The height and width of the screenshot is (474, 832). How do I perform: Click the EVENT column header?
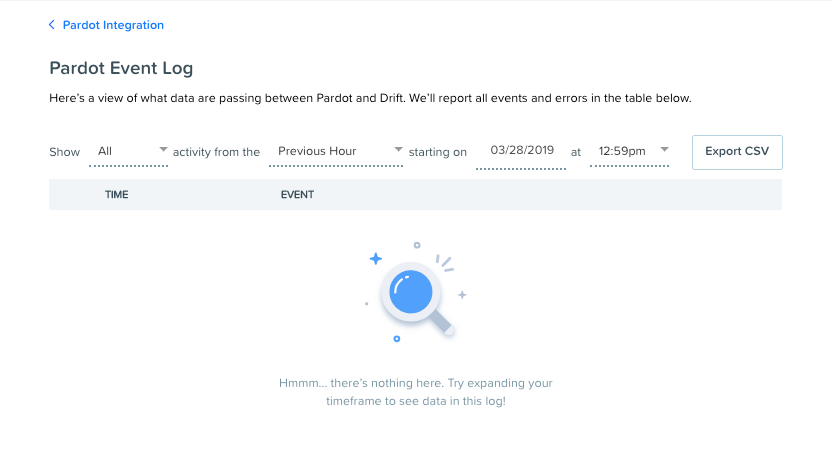[297, 195]
